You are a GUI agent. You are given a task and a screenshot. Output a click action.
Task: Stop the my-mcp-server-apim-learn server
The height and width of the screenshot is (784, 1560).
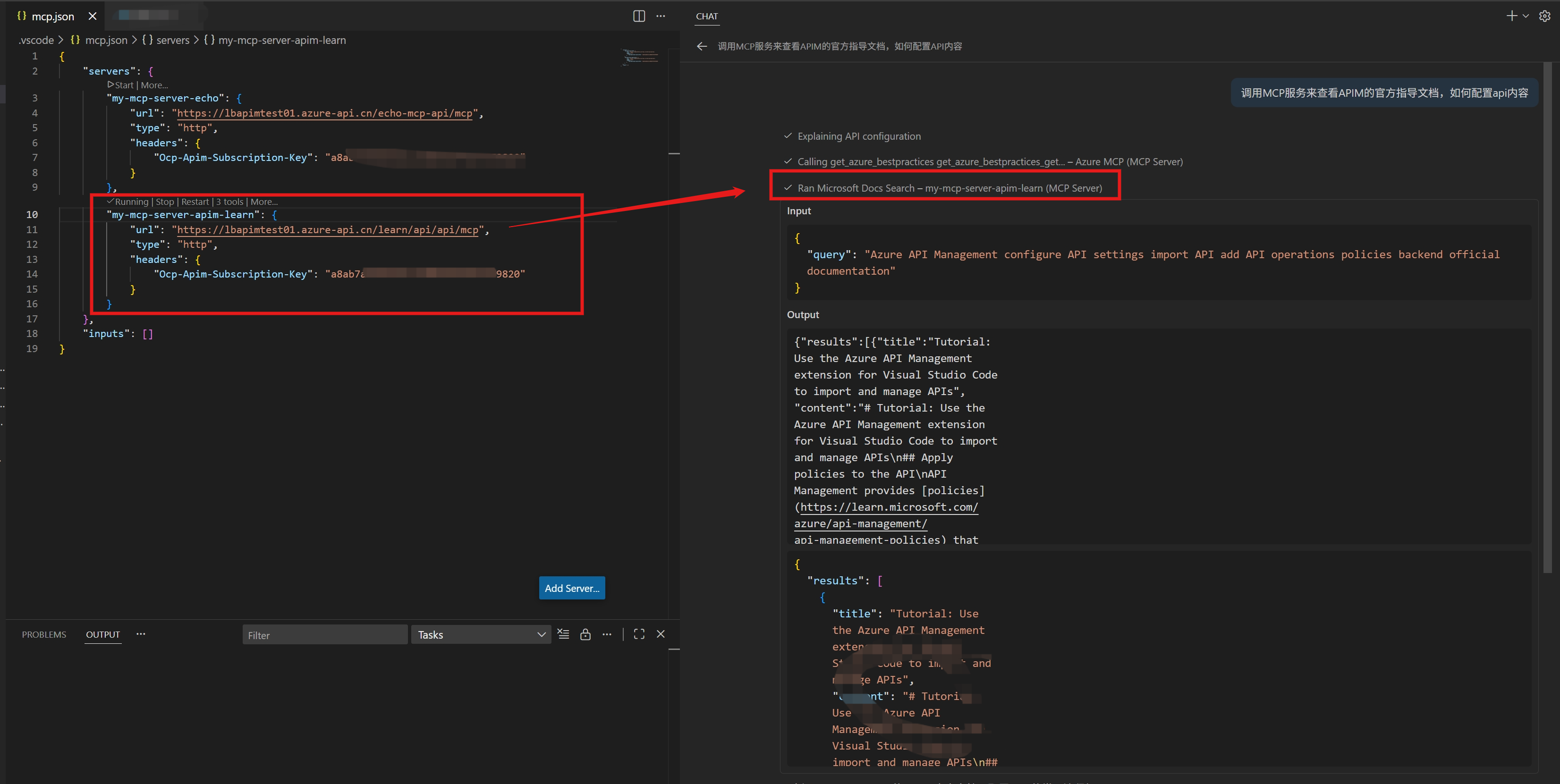tap(165, 202)
